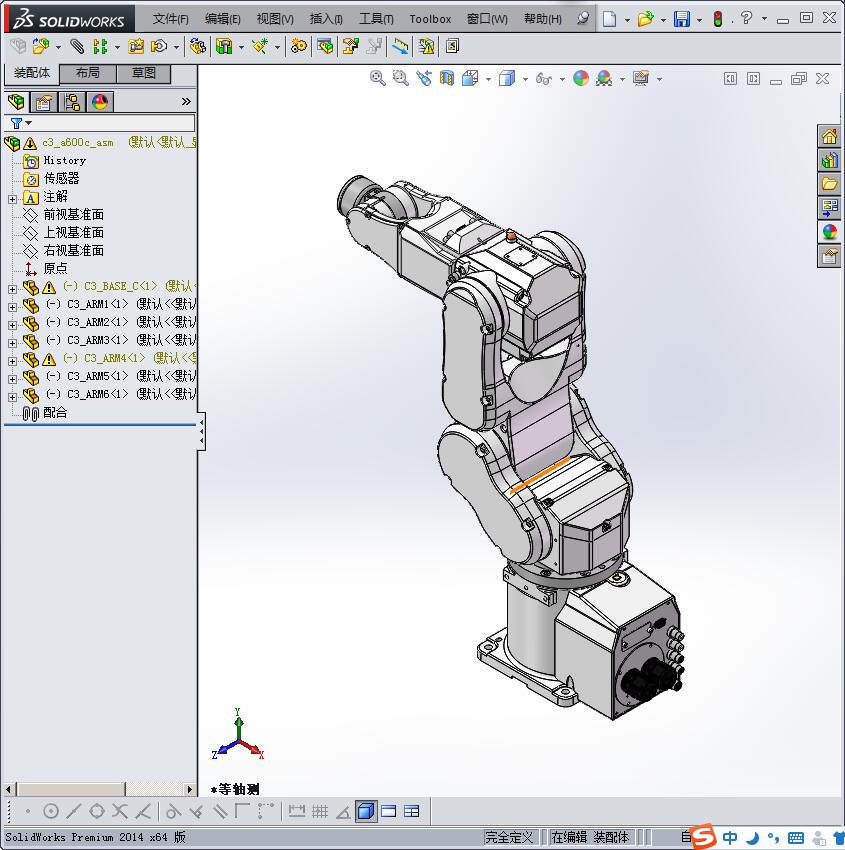Click the Performance Evaluation warning icon

pos(427,47)
